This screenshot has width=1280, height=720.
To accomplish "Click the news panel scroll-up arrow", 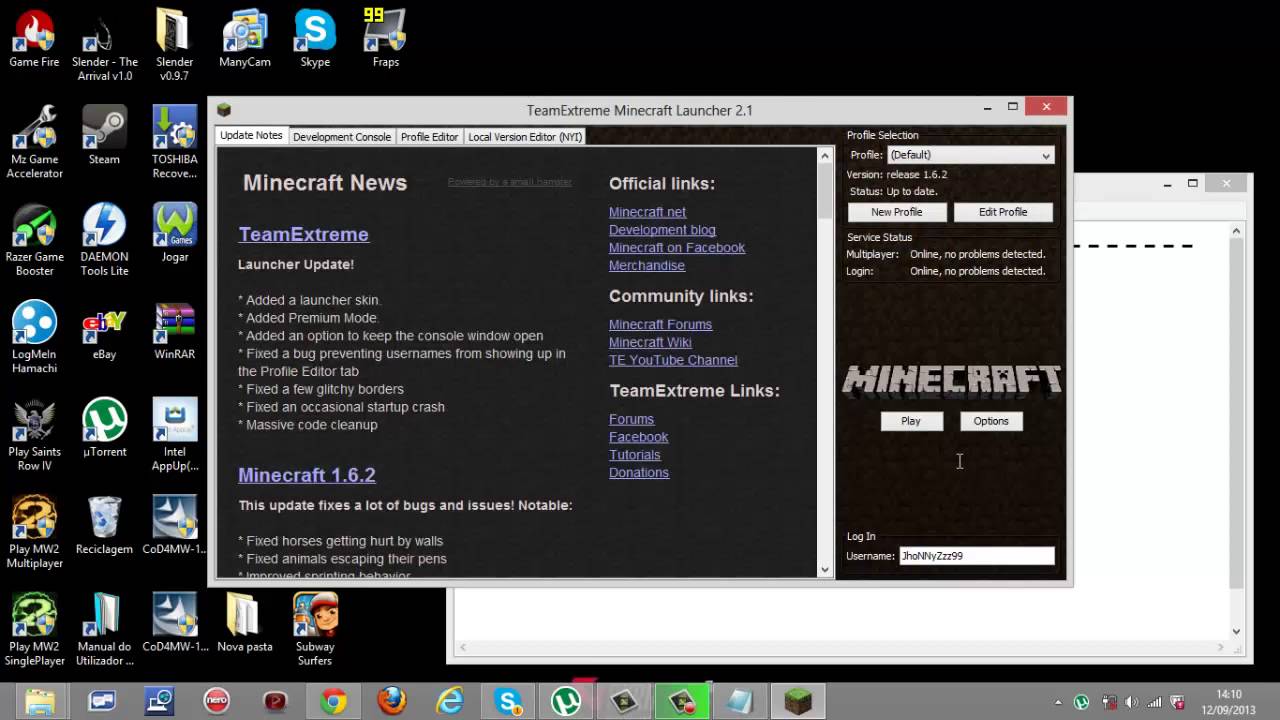I will 825,155.
